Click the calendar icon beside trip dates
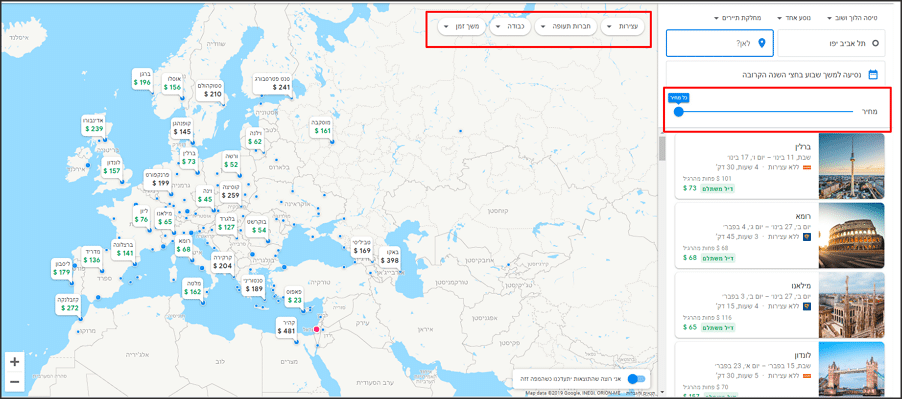 (x=873, y=74)
